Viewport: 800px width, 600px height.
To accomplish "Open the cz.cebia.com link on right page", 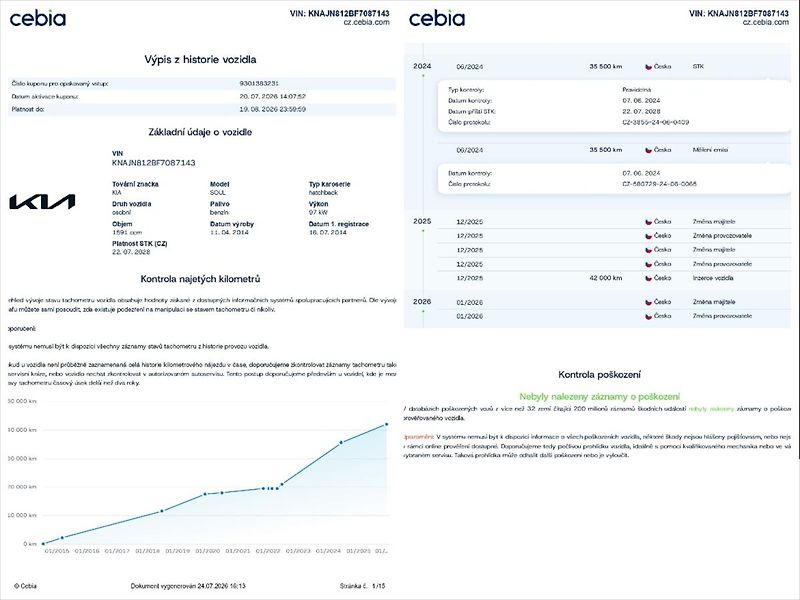I will (x=766, y=22).
